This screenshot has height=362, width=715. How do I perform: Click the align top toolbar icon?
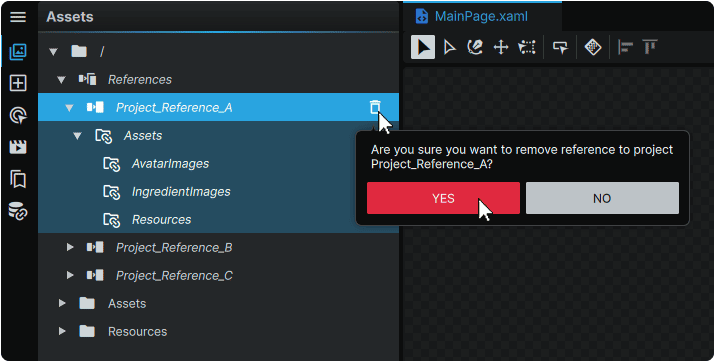click(650, 47)
